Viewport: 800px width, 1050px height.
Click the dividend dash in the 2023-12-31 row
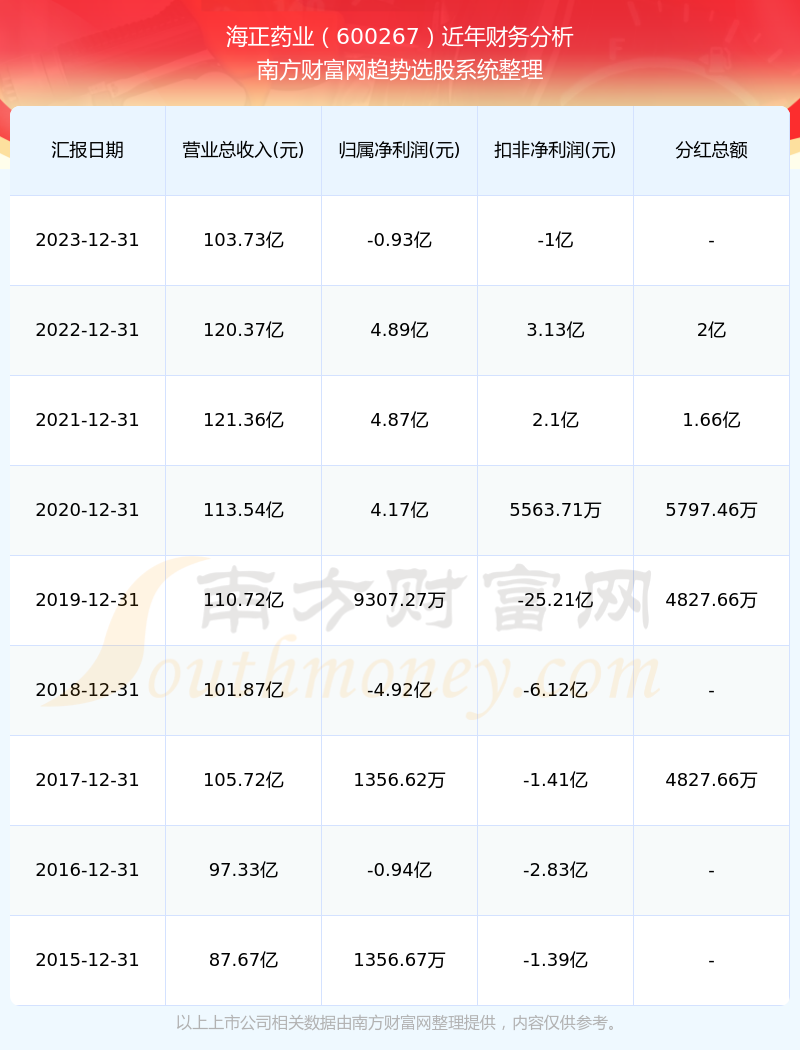(x=712, y=241)
